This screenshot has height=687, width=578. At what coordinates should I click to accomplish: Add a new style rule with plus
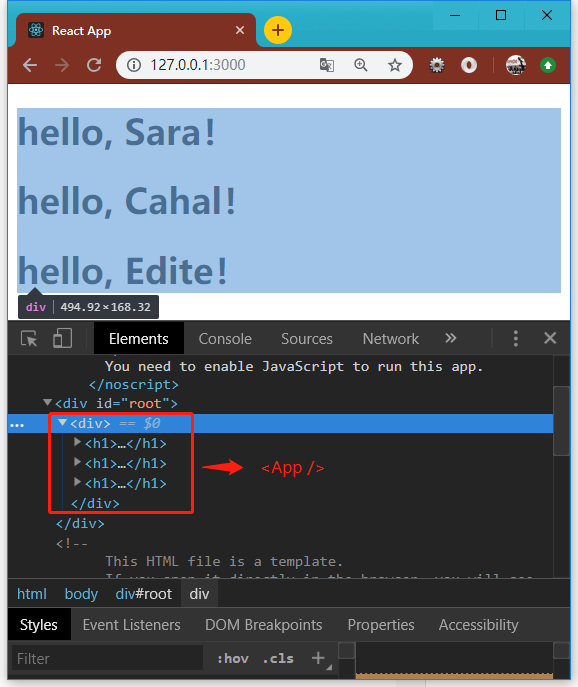[x=318, y=658]
